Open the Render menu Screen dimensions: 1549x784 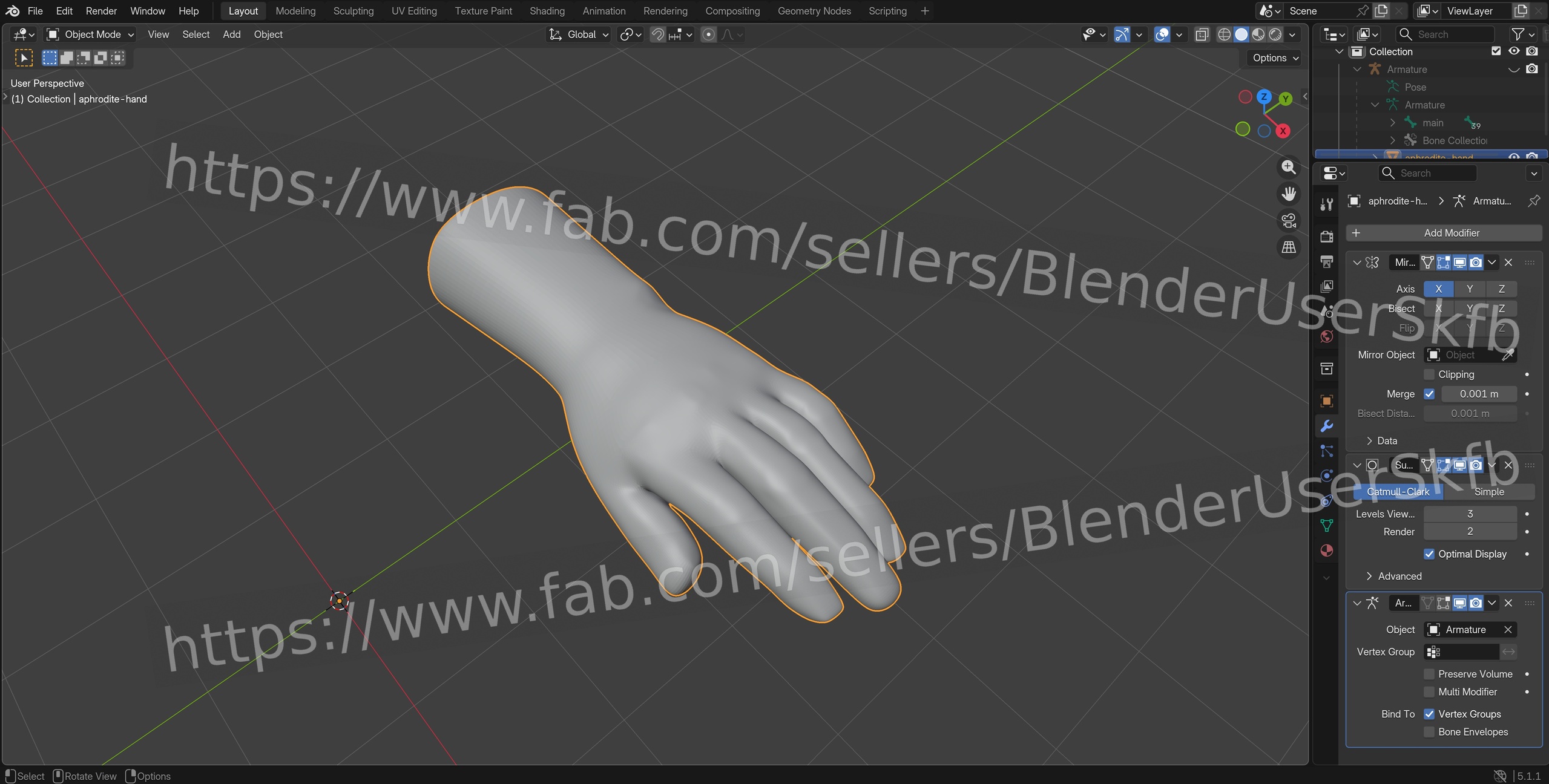[101, 11]
